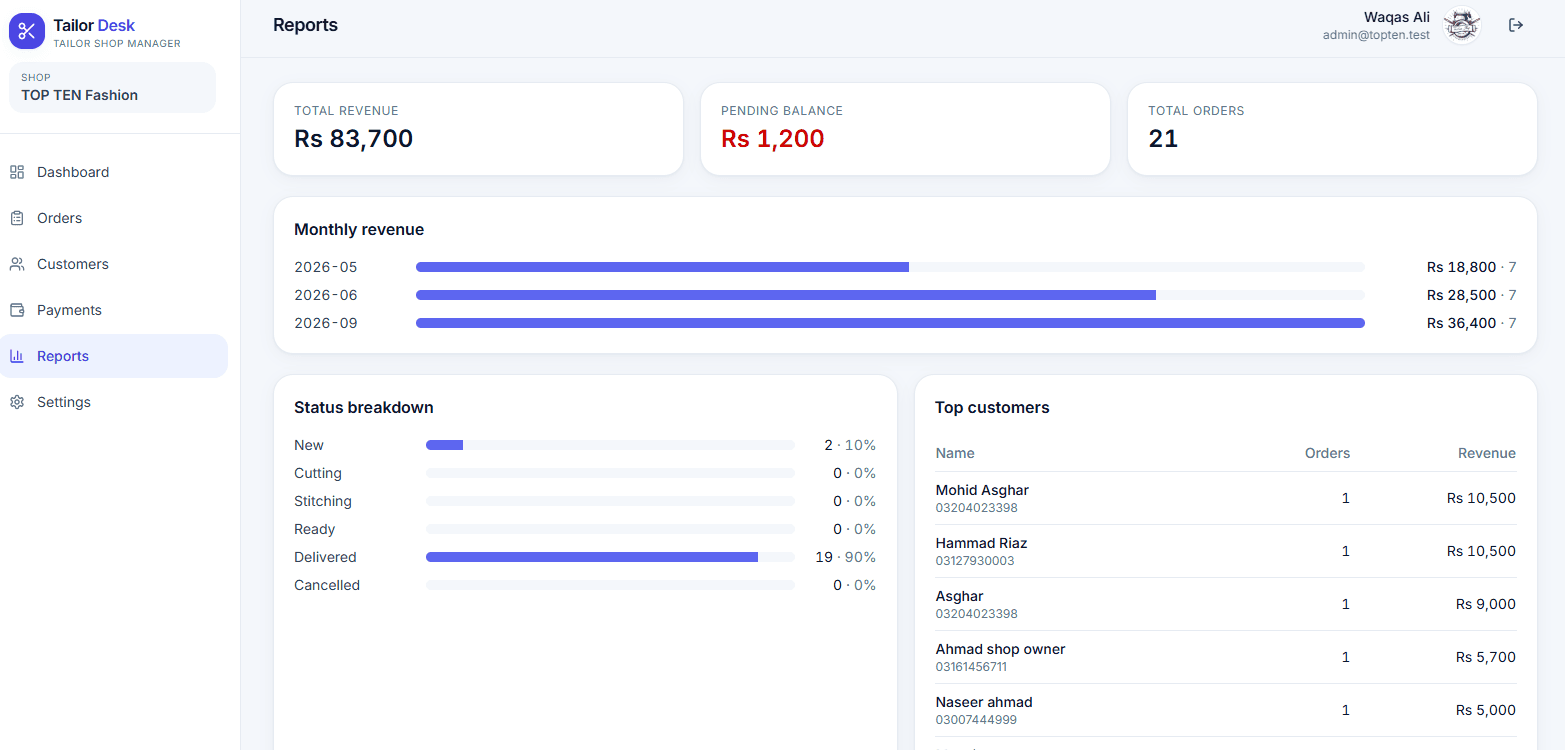This screenshot has height=750, width=1565.
Task: Click the Name column header
Action: click(955, 453)
